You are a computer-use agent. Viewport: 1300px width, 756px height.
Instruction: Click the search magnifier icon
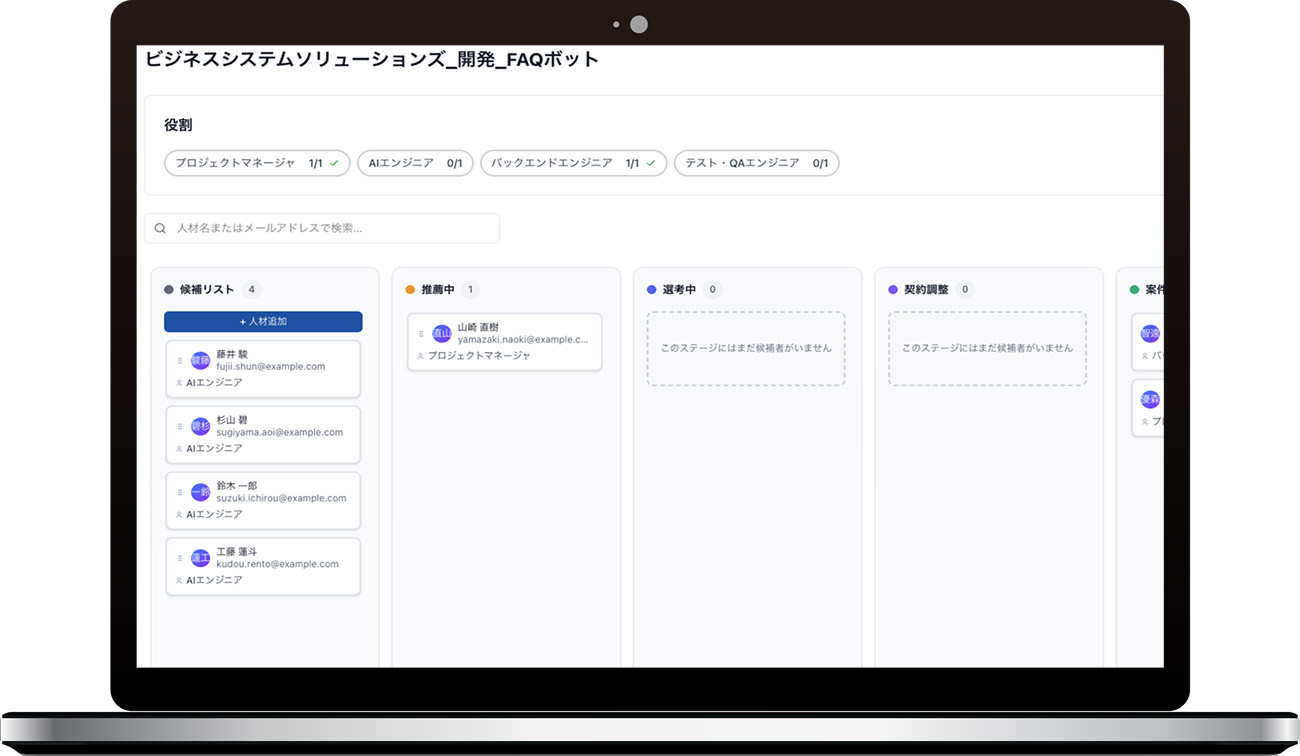pyautogui.click(x=160, y=228)
